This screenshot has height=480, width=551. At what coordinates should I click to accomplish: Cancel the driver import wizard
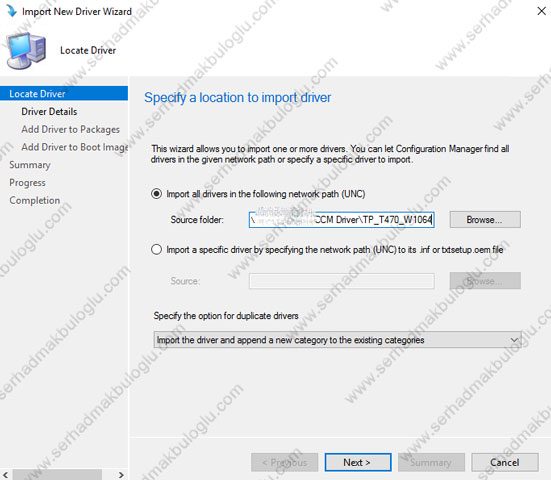point(505,462)
